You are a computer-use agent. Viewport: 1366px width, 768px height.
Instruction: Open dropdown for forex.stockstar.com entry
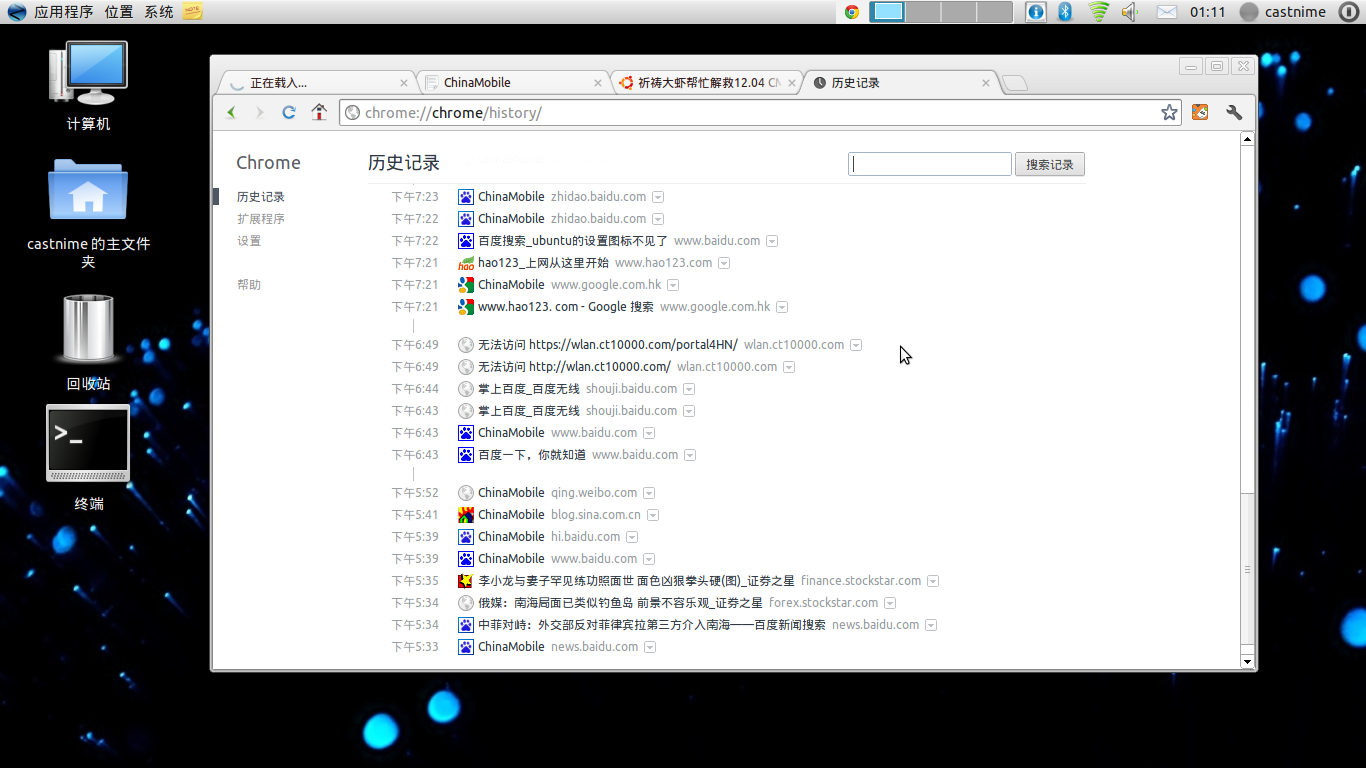[x=890, y=603]
